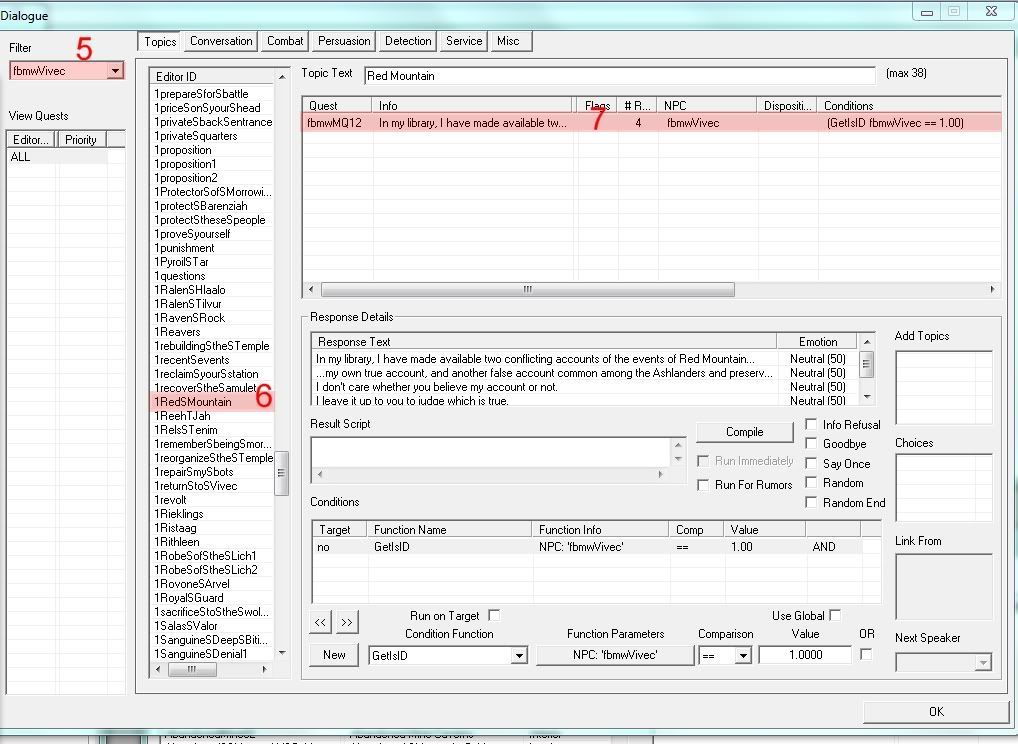Screen dimensions: 1018x744
Task: Check the Run For Rumors option
Action: (703, 485)
